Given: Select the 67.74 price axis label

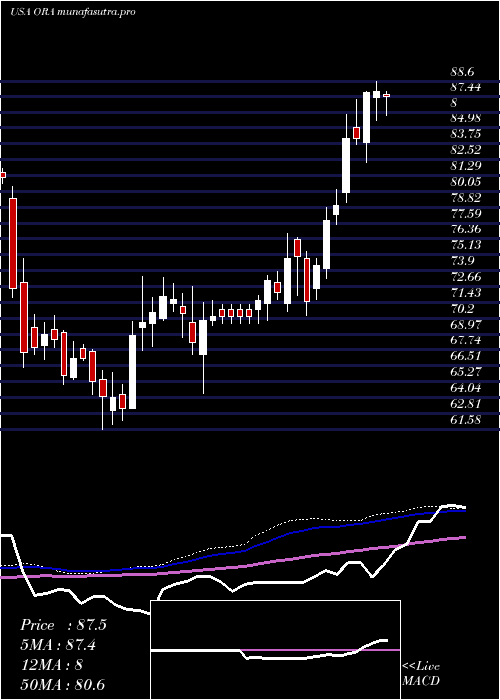Looking at the screenshot, I should (466, 340).
